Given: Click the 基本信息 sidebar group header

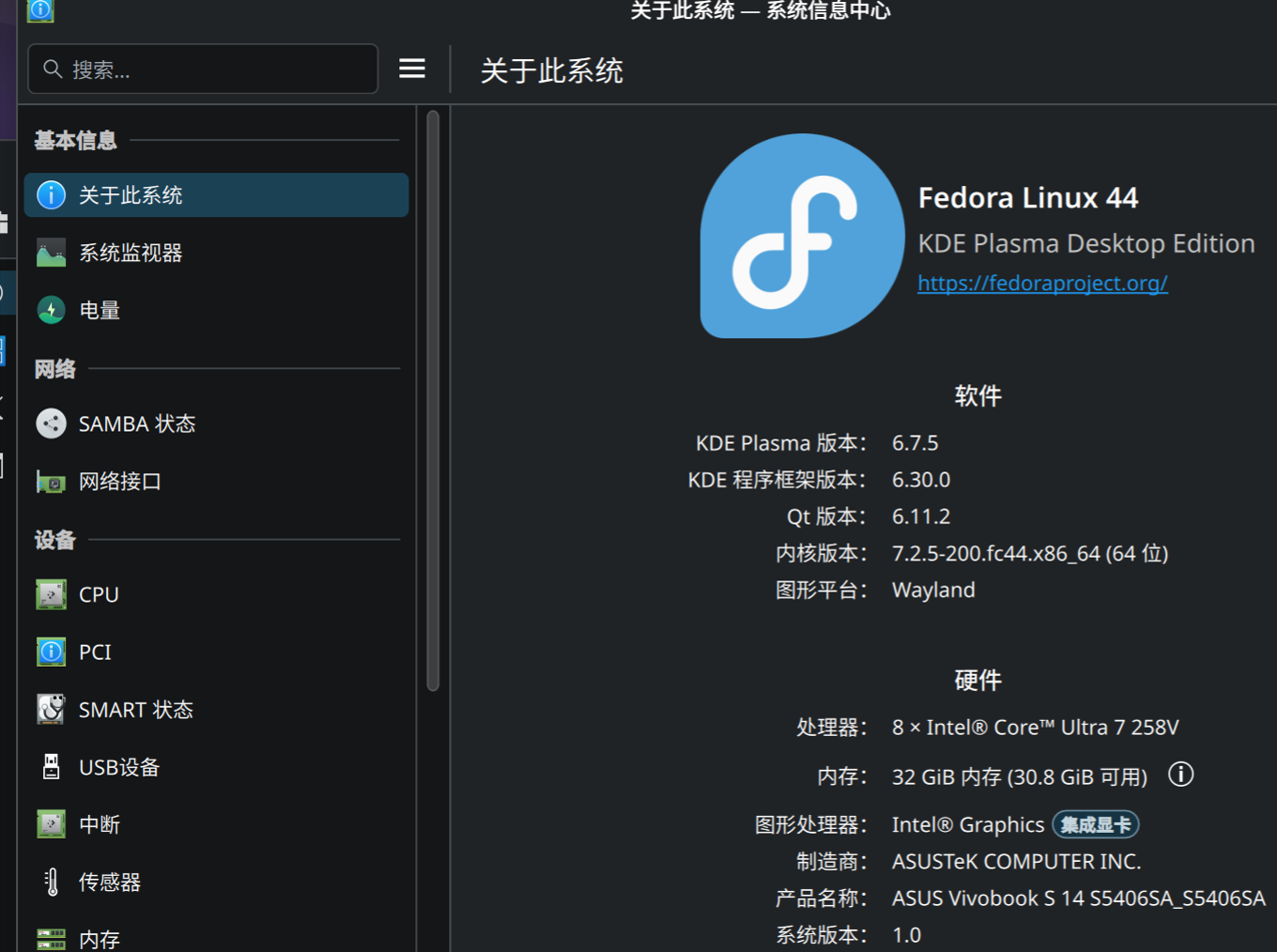Looking at the screenshot, I should click(x=75, y=141).
